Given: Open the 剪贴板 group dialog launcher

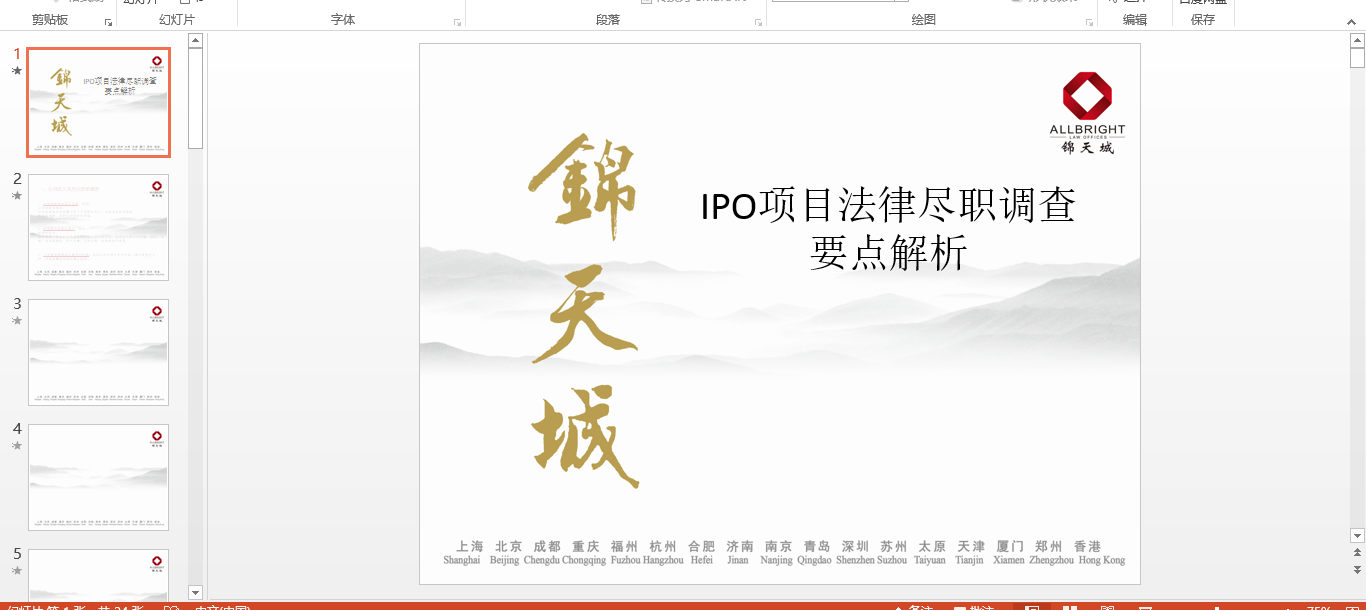Looking at the screenshot, I should click(108, 22).
